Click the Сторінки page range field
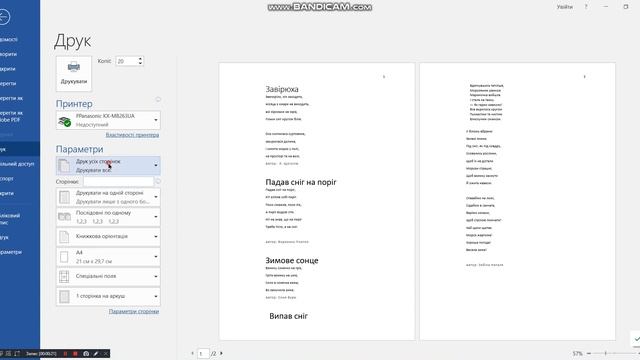The height and width of the screenshot is (360, 640). [x=118, y=182]
